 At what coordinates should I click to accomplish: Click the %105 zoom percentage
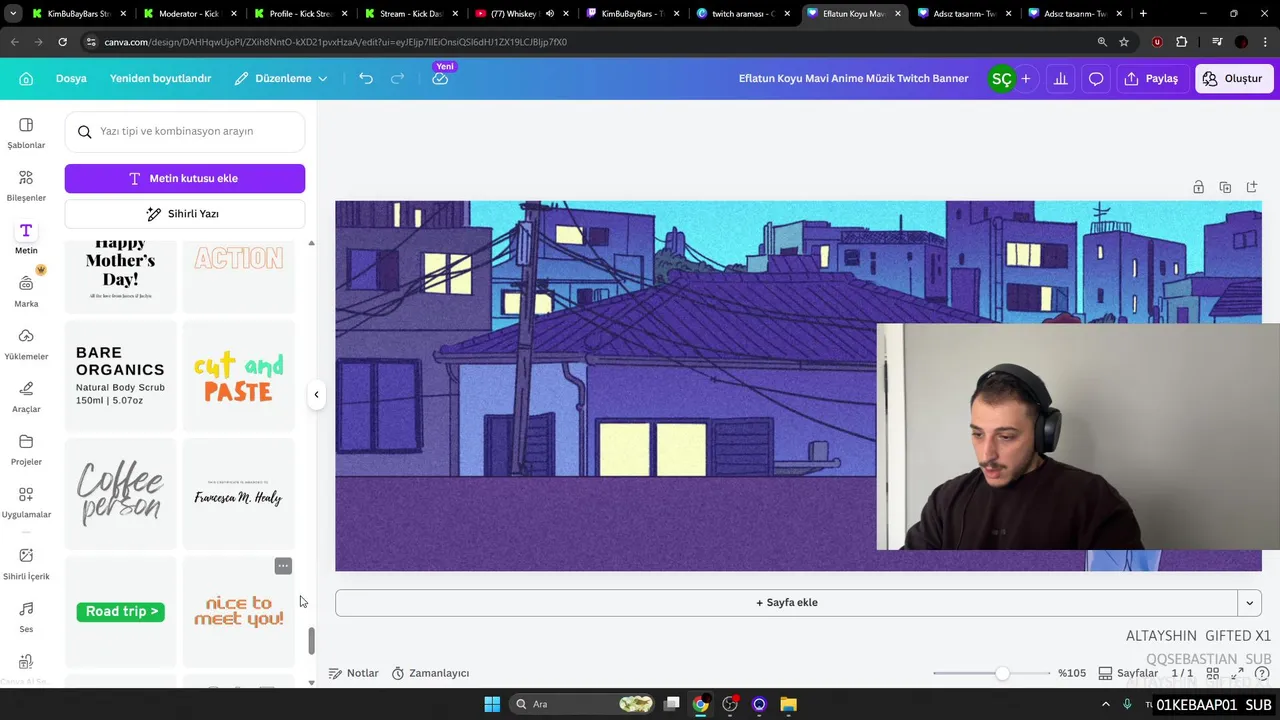point(1072,673)
